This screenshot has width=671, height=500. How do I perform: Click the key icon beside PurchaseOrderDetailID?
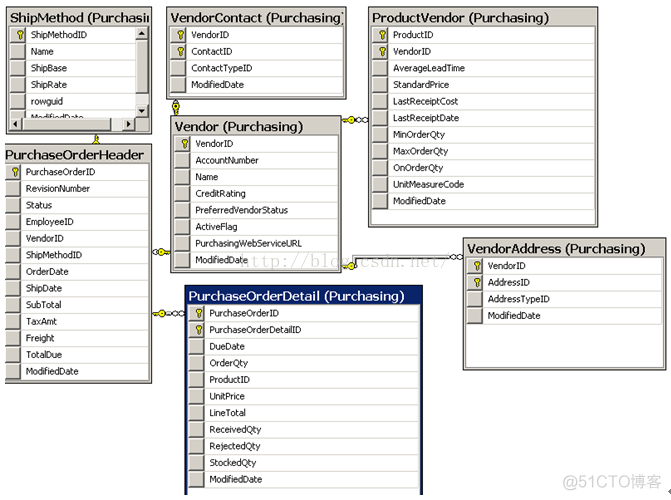199,330
